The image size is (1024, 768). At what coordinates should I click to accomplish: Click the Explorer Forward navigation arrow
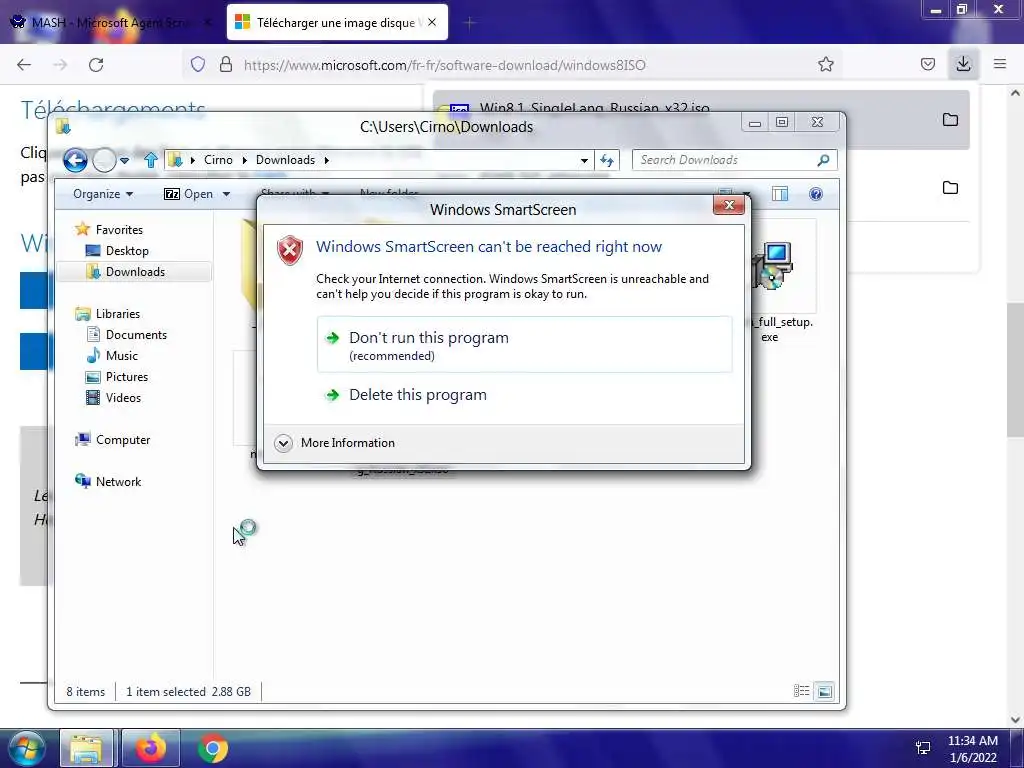click(104, 160)
